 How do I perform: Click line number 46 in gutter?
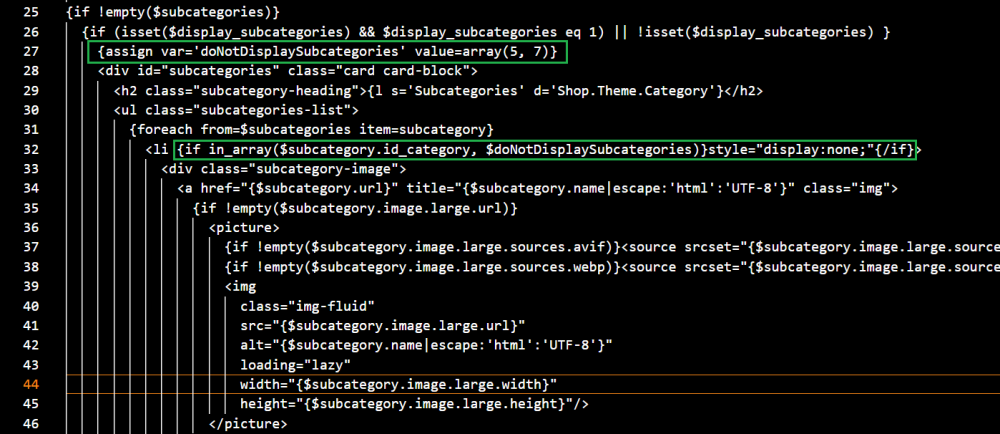click(x=31, y=423)
